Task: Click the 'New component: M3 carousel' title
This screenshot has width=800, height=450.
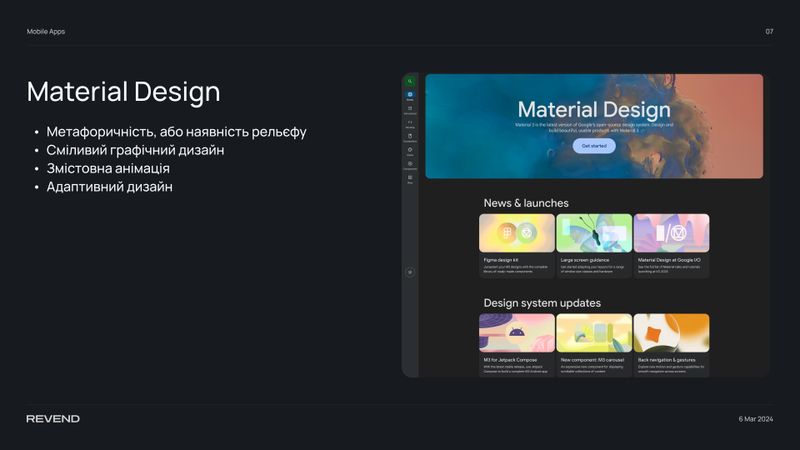Action: pyautogui.click(x=592, y=360)
